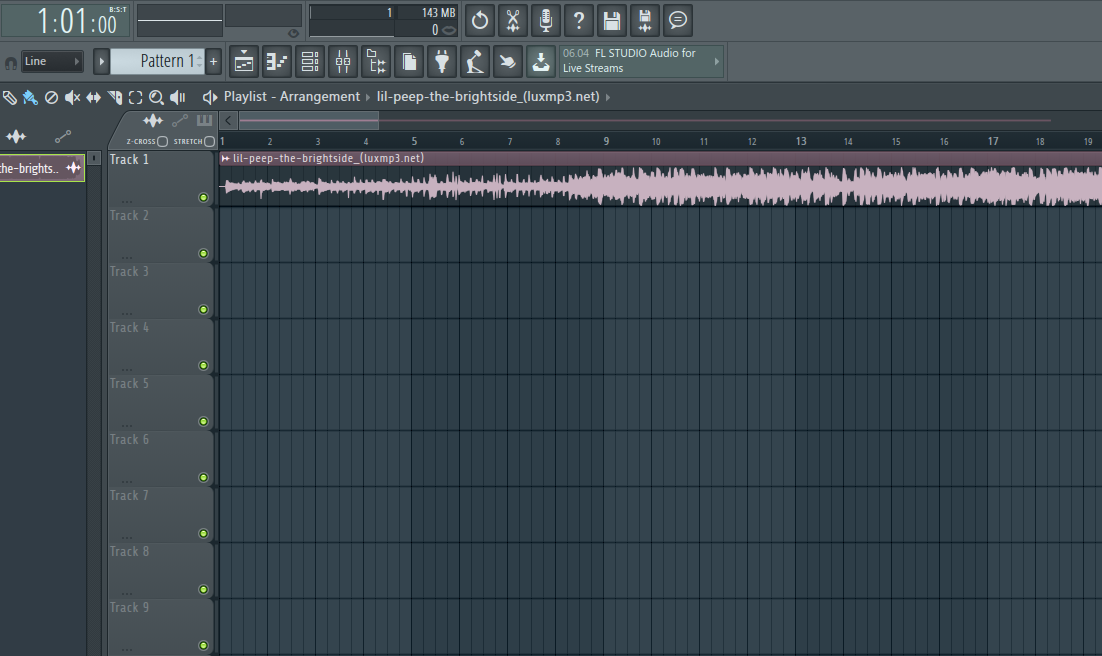
Task: Select the Paint brush tool
Action: 30,98
